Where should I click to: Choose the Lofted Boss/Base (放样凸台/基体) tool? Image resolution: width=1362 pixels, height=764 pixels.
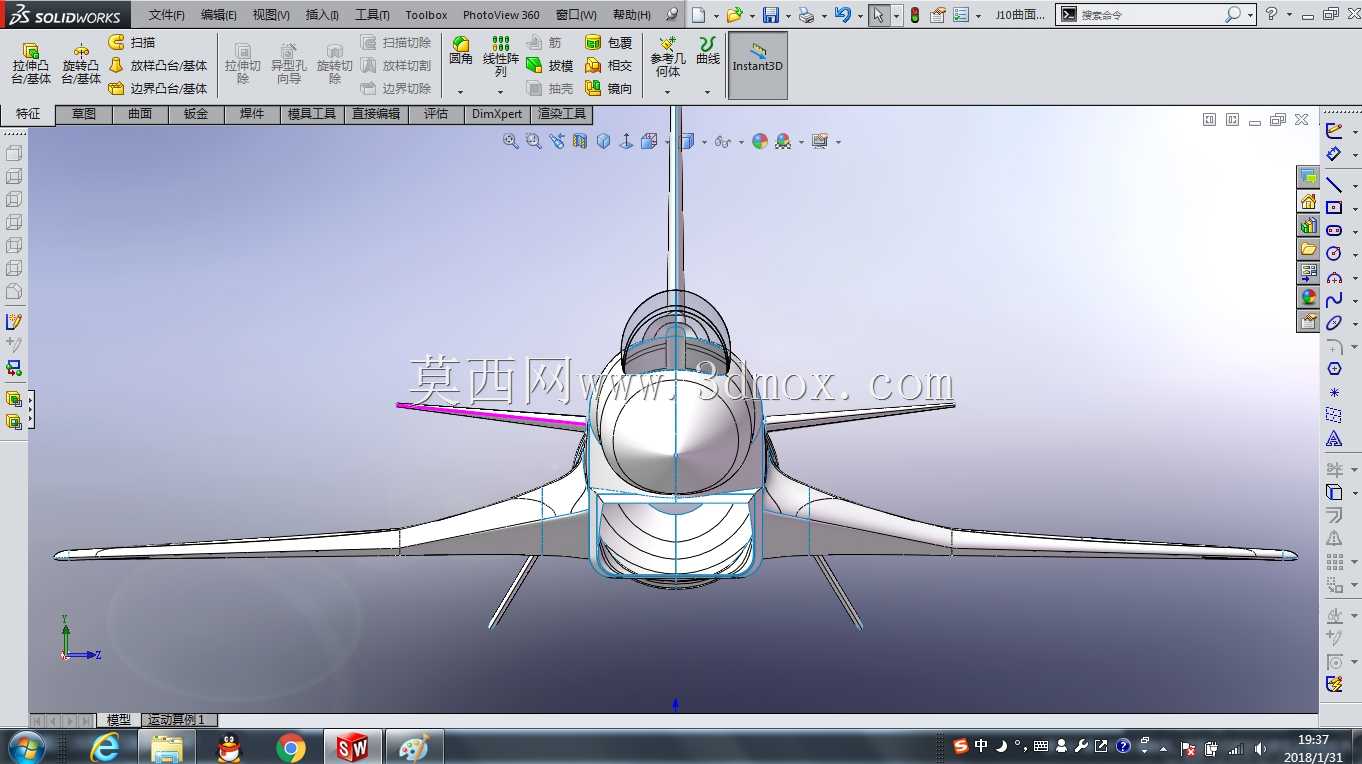(x=157, y=65)
